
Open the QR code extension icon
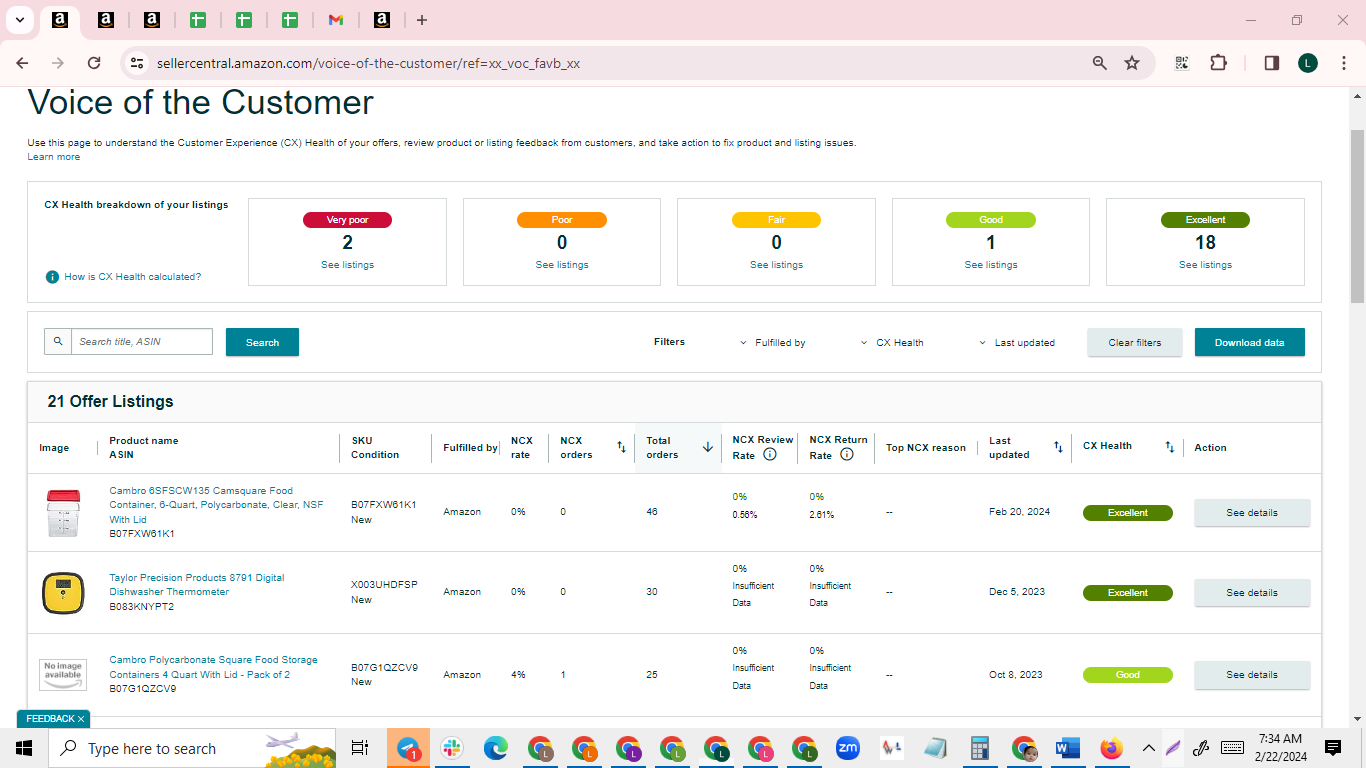coord(1182,63)
